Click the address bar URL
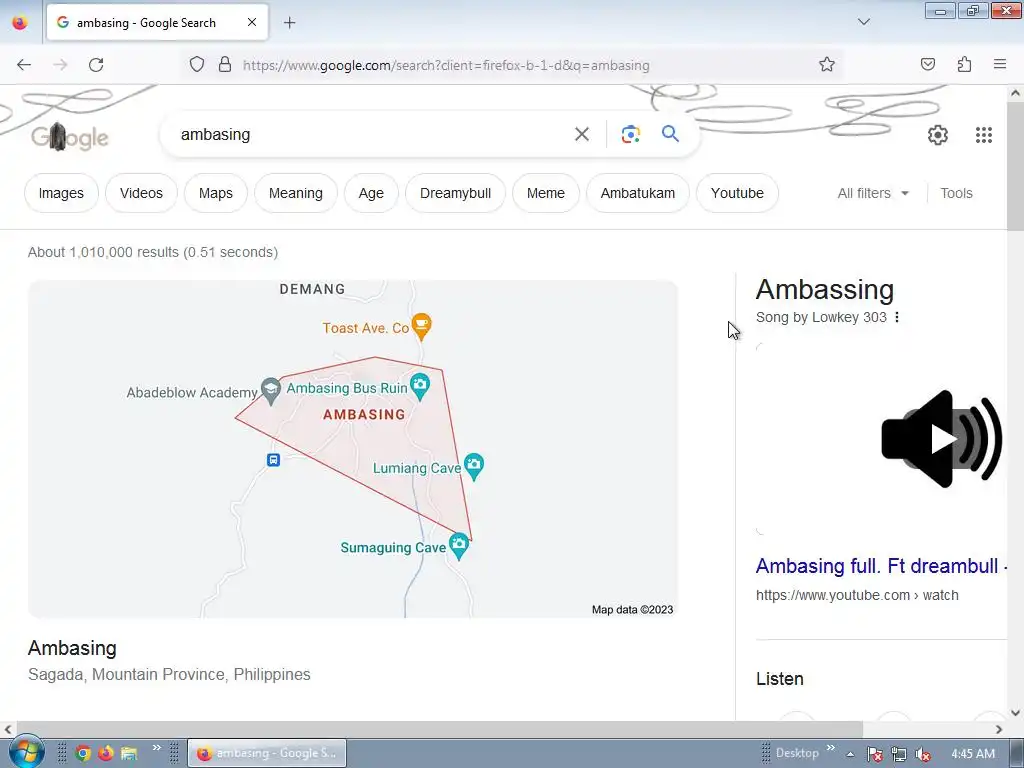Image resolution: width=1024 pixels, height=768 pixels. [x=446, y=65]
